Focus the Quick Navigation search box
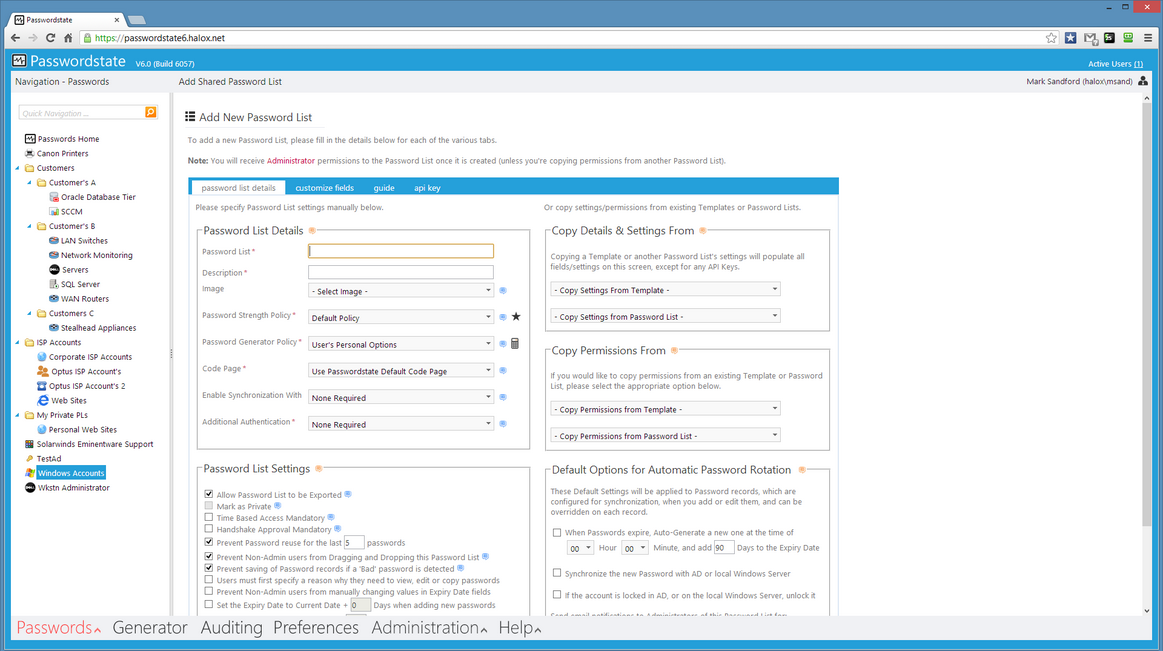The width and height of the screenshot is (1163, 651). (x=82, y=113)
